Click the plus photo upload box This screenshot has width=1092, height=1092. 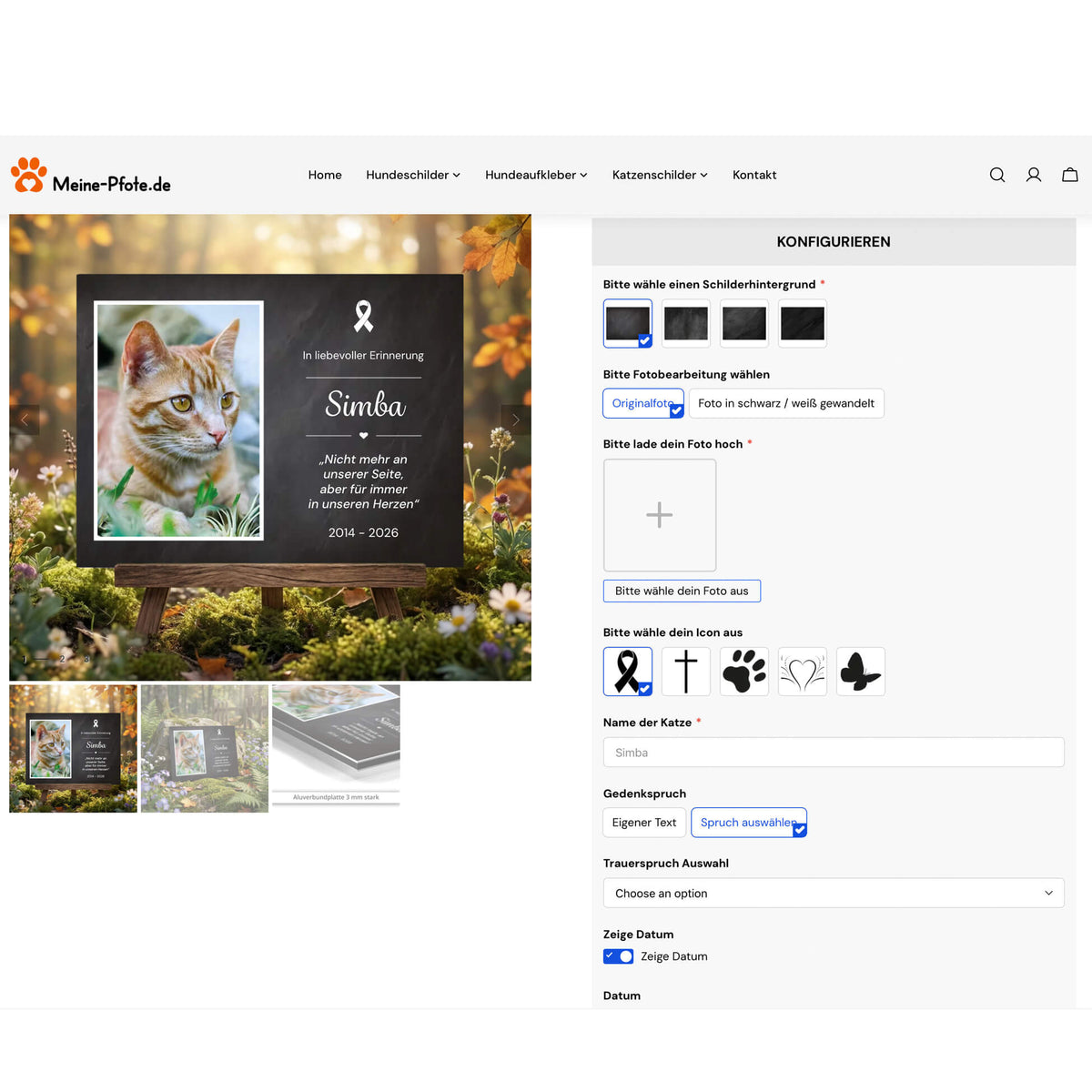(660, 515)
